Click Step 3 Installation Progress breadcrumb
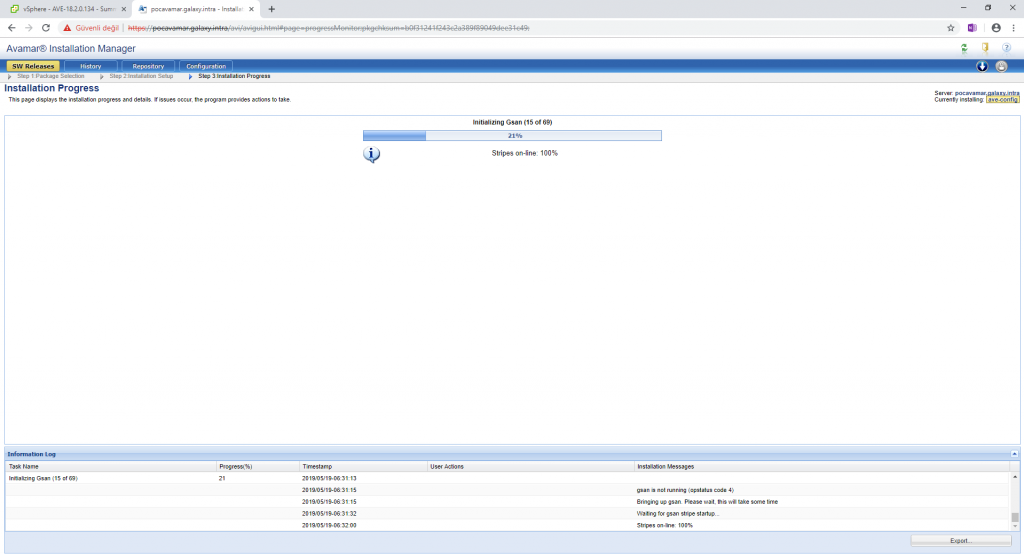 pyautogui.click(x=234, y=76)
